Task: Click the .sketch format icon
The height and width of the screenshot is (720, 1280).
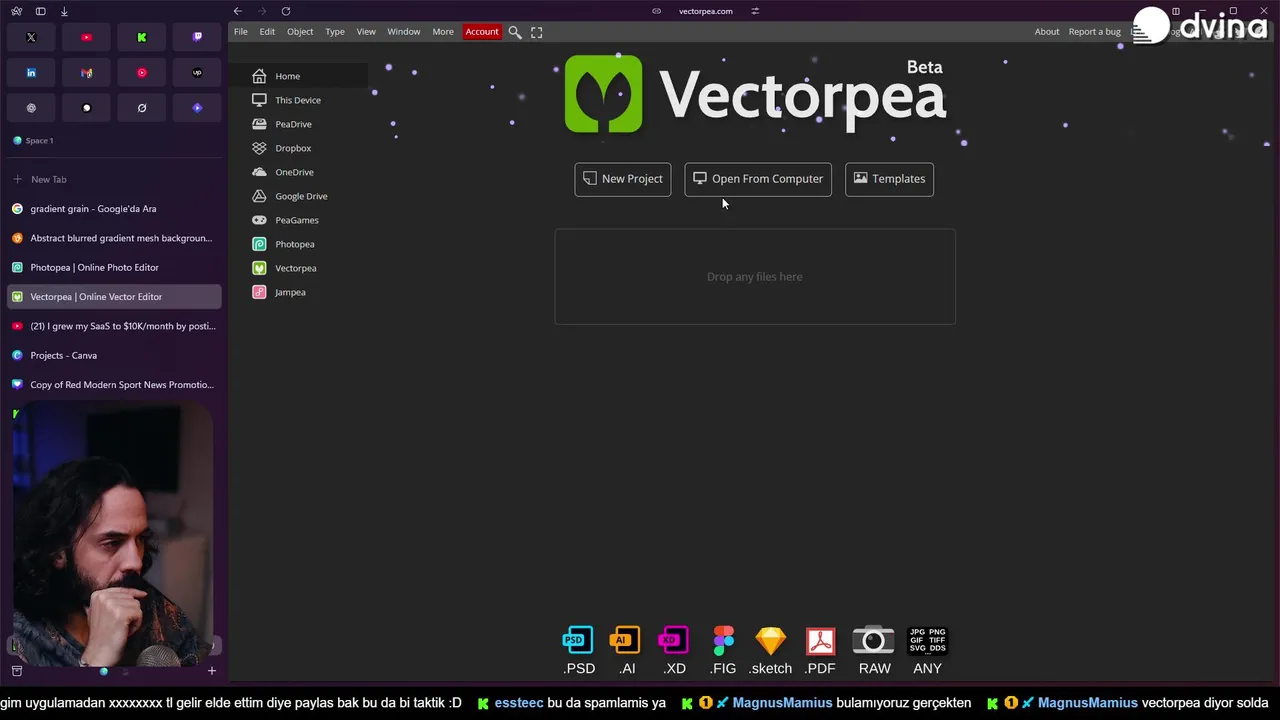Action: [x=771, y=650]
